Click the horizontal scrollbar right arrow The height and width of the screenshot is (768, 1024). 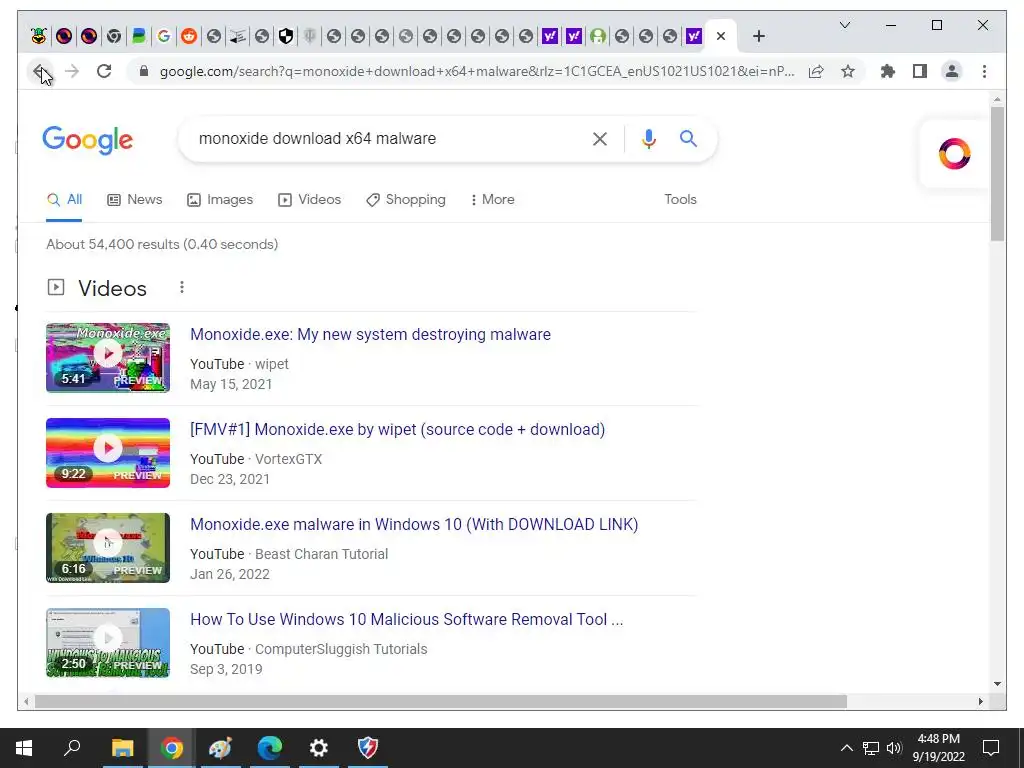pos(980,701)
